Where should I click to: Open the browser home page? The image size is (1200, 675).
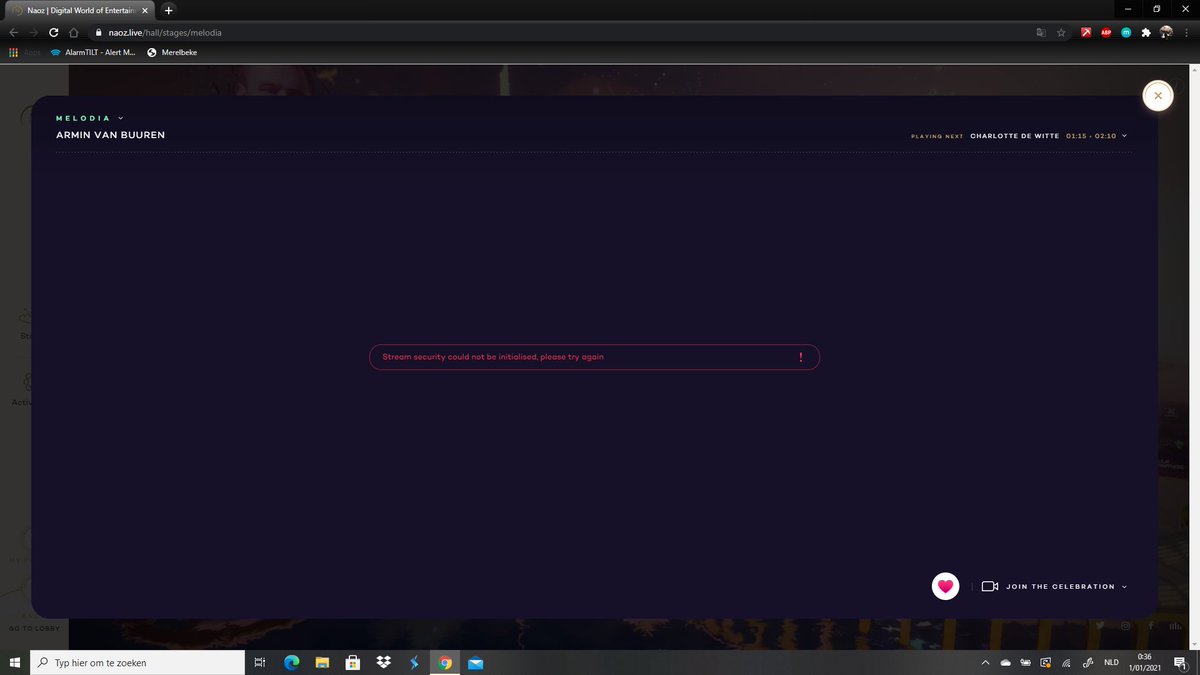73,32
